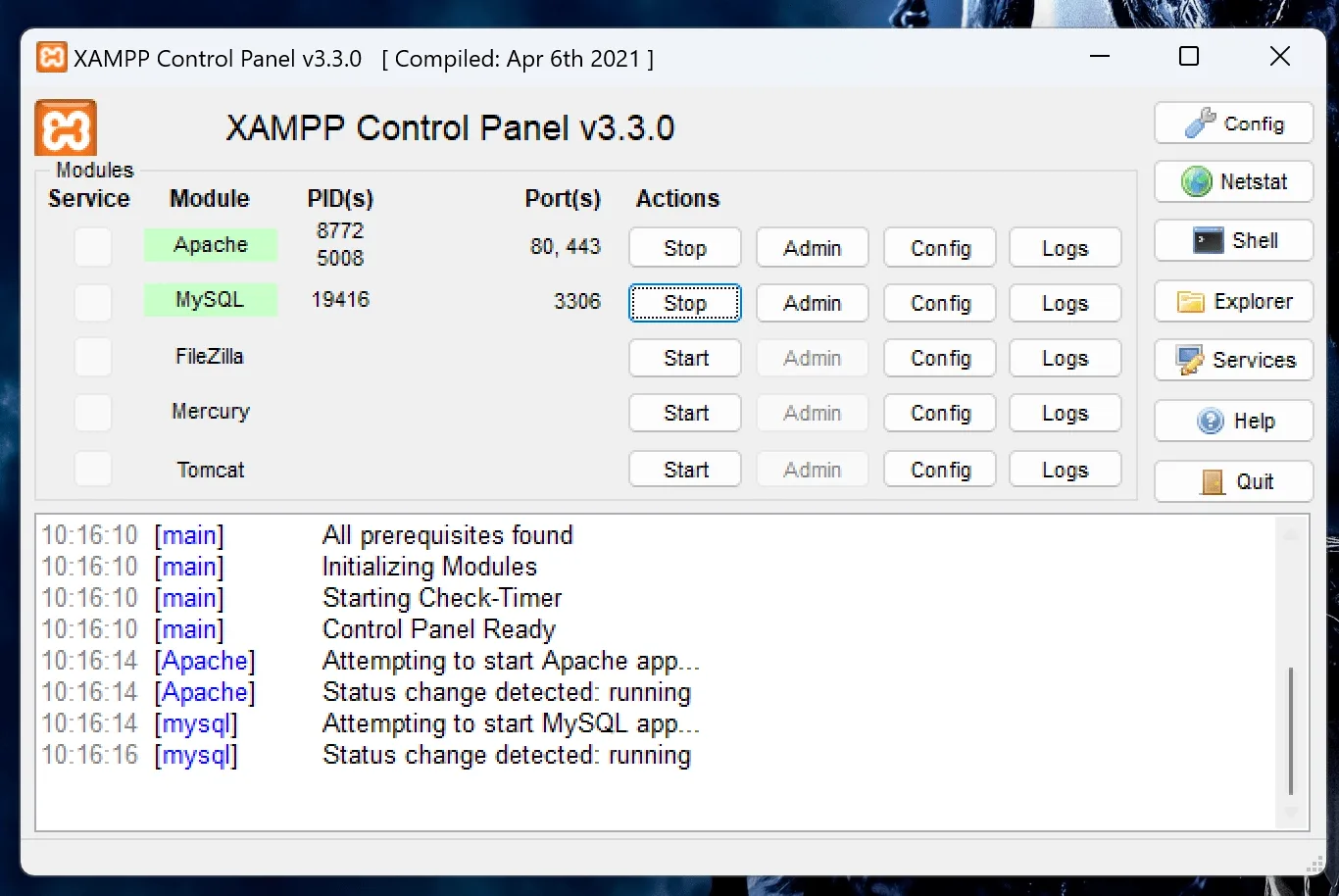Screen dimensions: 1339x896
Task: Toggle the FileZilla service checkbox
Action: 93,357
